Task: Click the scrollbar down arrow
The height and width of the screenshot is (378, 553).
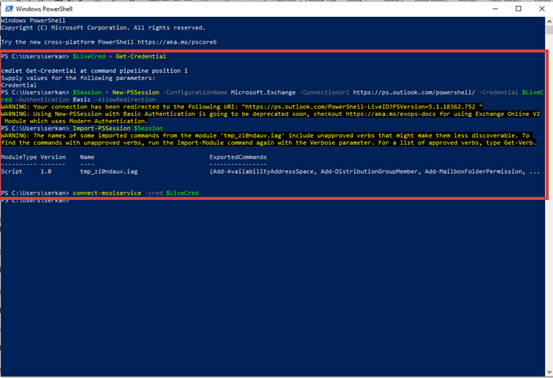Action: (549, 372)
